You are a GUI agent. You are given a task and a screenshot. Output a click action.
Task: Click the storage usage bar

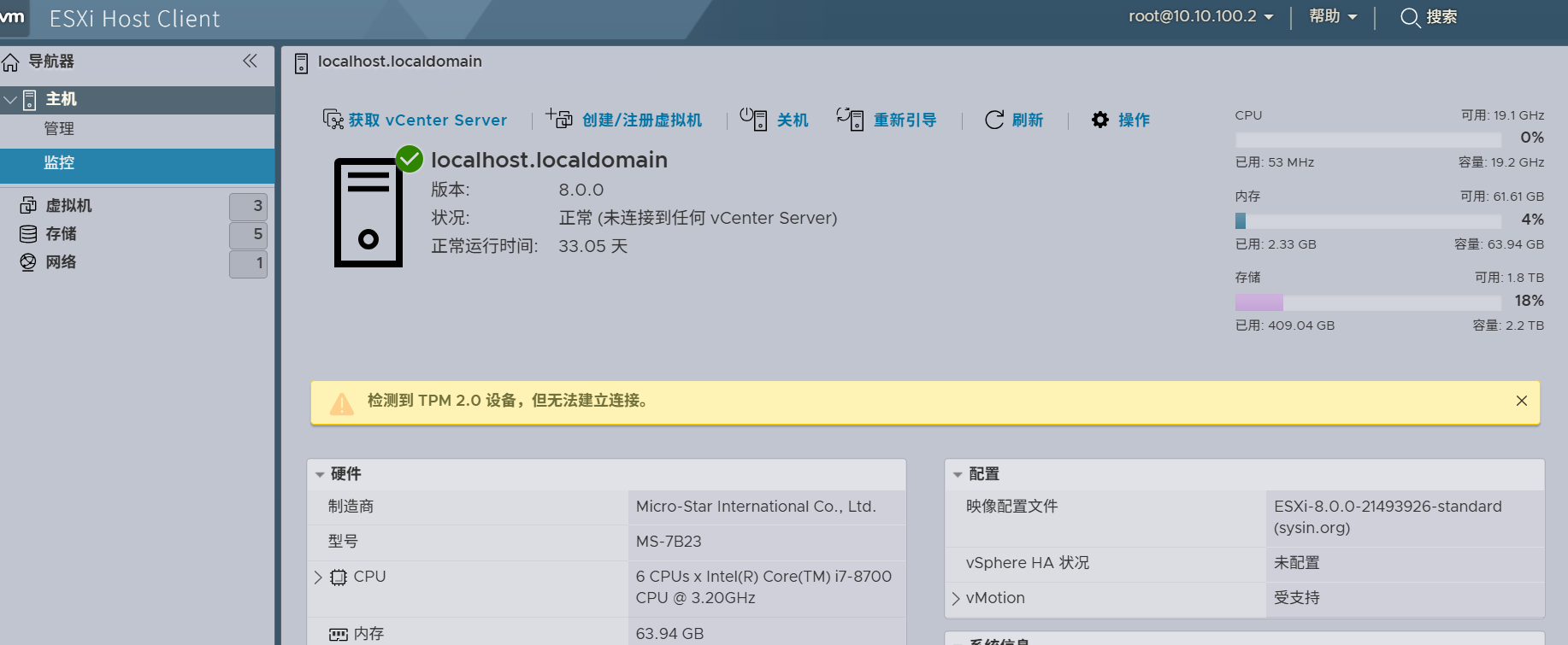[x=1368, y=302]
